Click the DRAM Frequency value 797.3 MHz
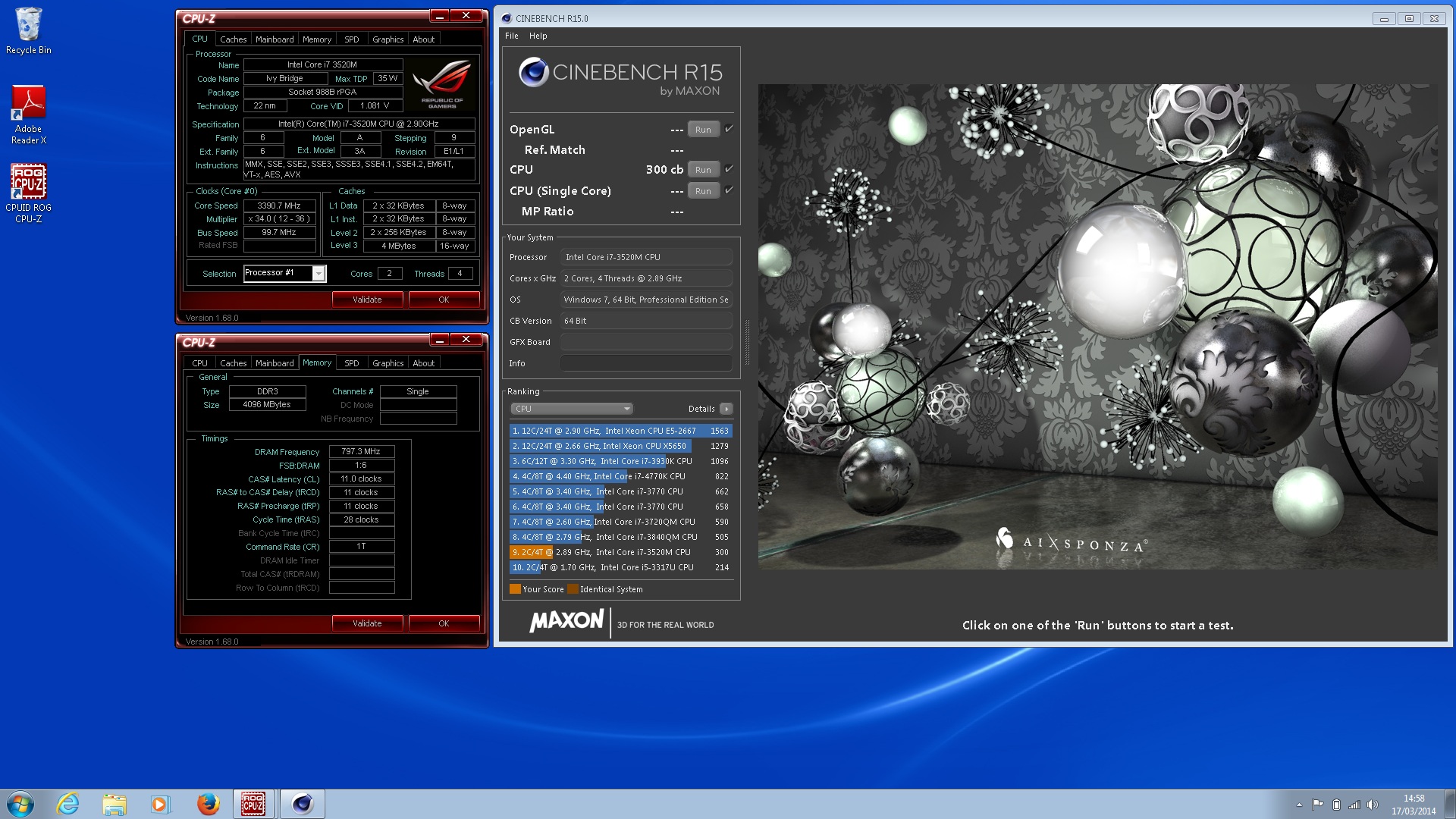Viewport: 1456px width, 819px height. [x=361, y=451]
